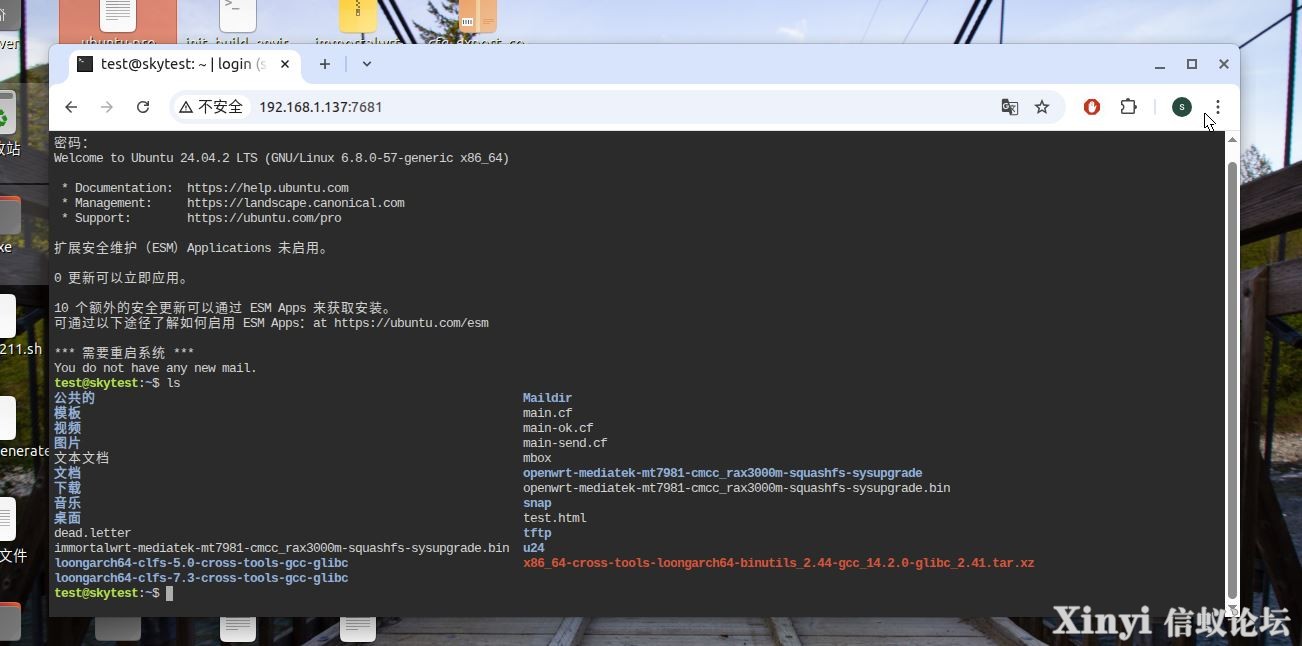Open the translate page icon

1010,107
